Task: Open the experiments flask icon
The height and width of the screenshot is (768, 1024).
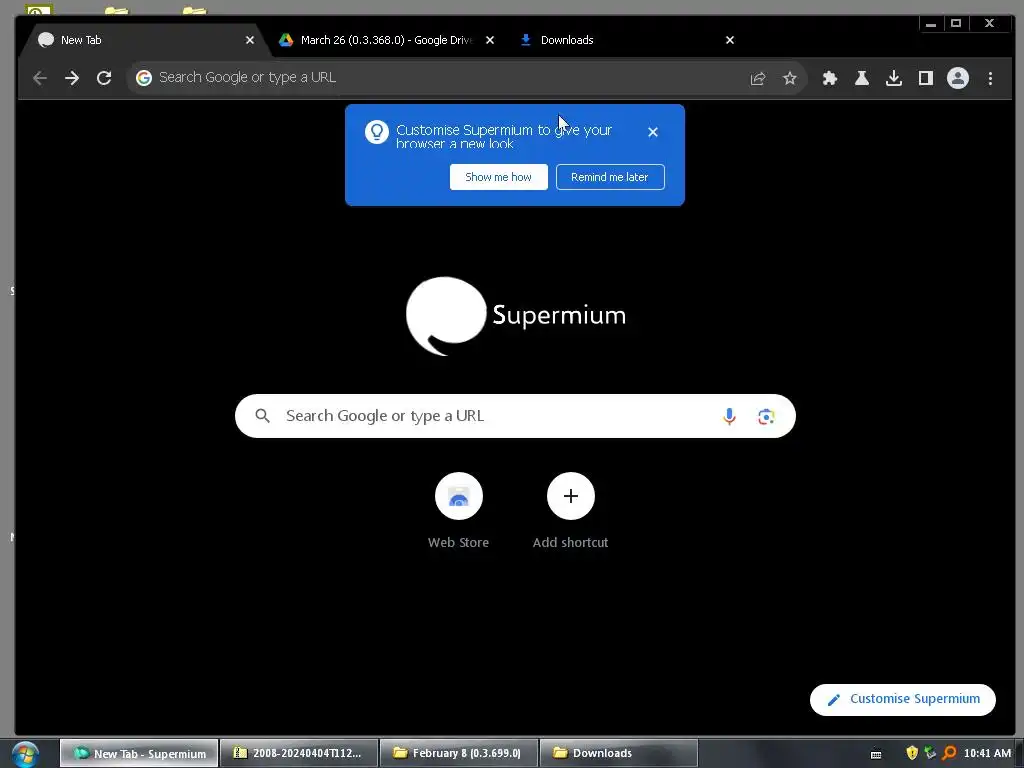Action: pos(861,78)
